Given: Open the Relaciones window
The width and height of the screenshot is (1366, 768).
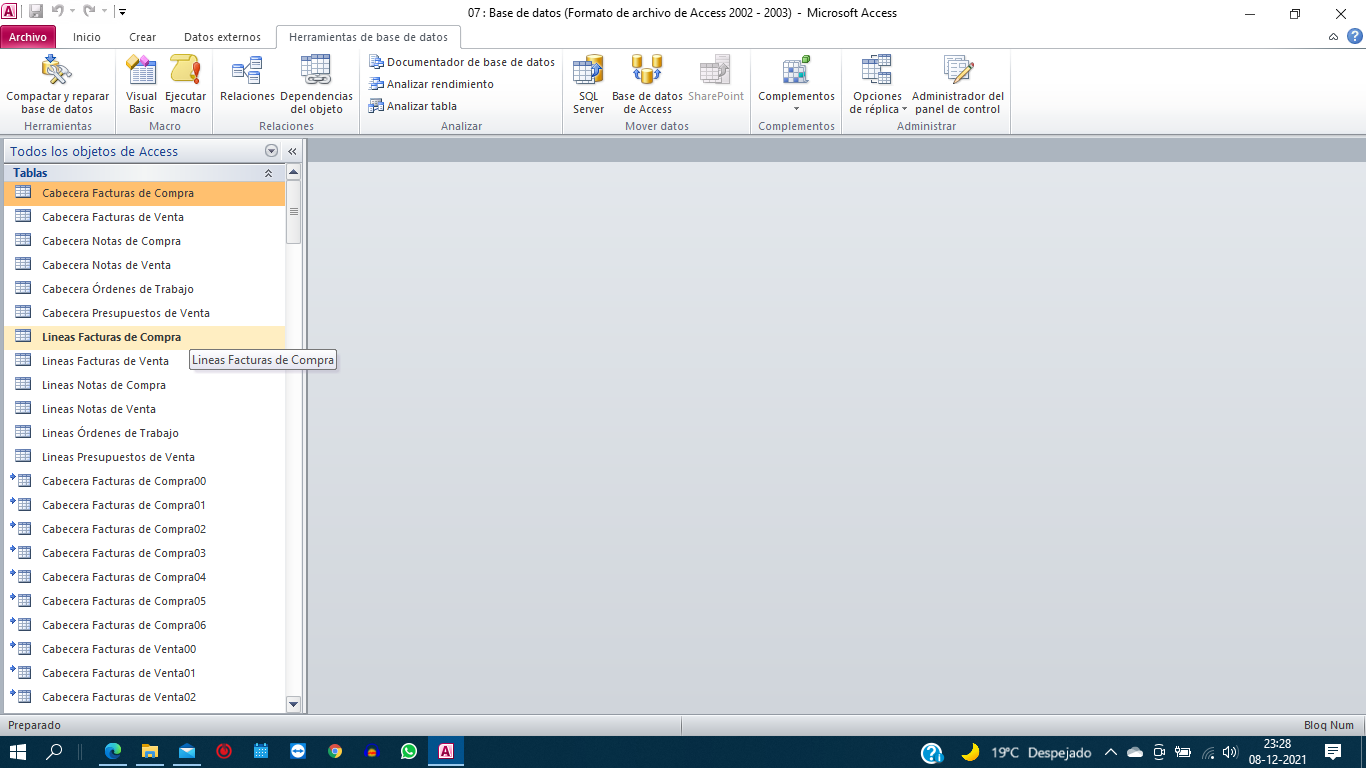Looking at the screenshot, I should pos(247,80).
